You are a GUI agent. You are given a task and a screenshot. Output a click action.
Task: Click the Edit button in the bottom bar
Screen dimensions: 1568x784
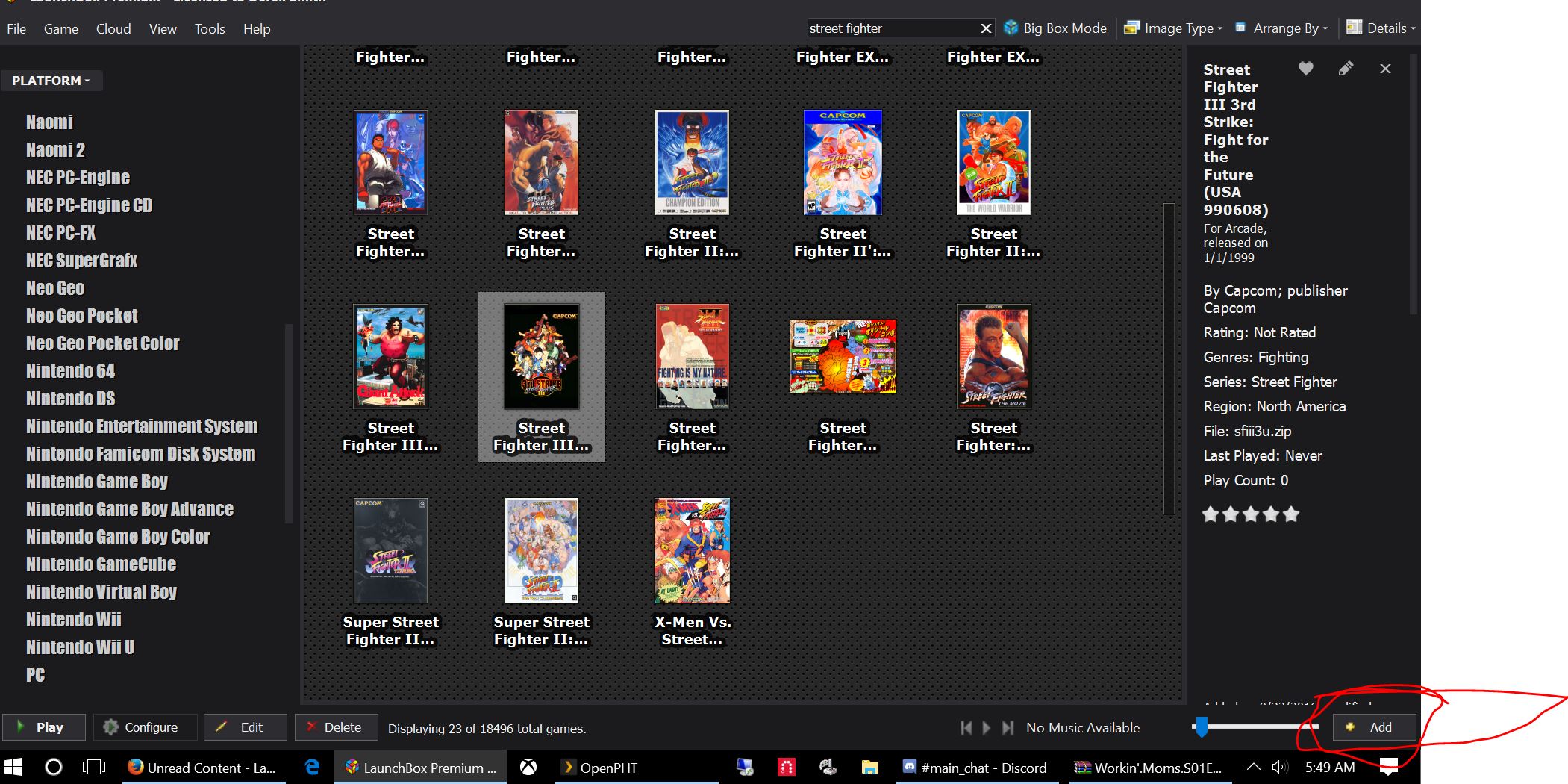coord(245,727)
